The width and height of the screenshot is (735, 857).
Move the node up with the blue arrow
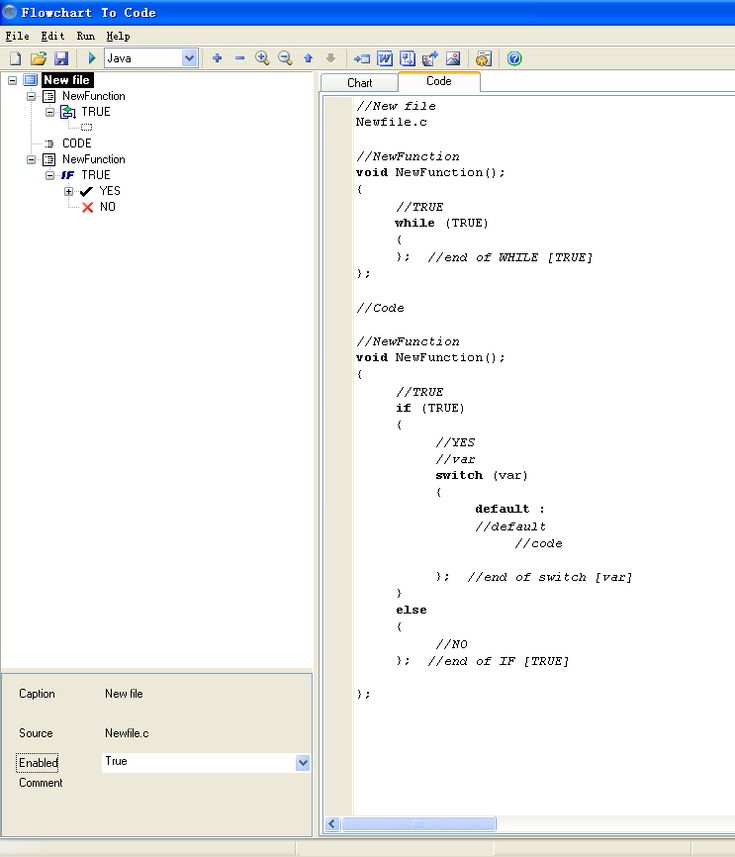[x=308, y=58]
